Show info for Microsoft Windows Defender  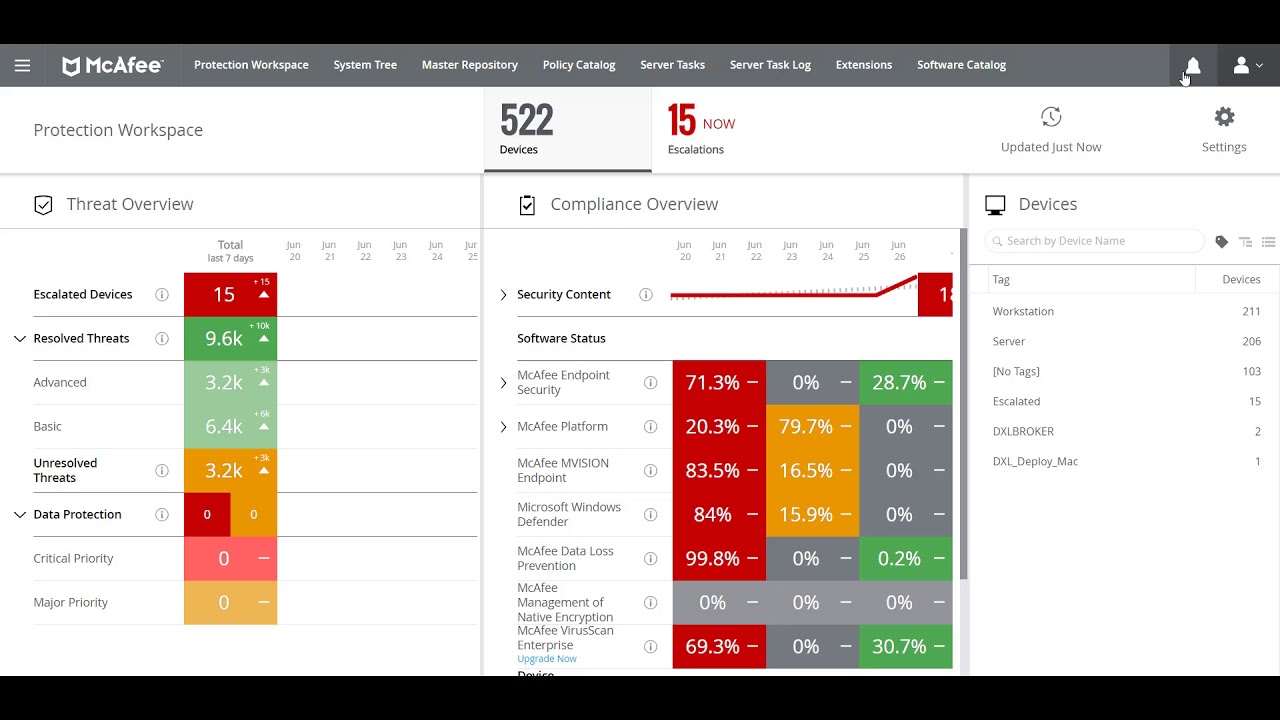point(650,515)
